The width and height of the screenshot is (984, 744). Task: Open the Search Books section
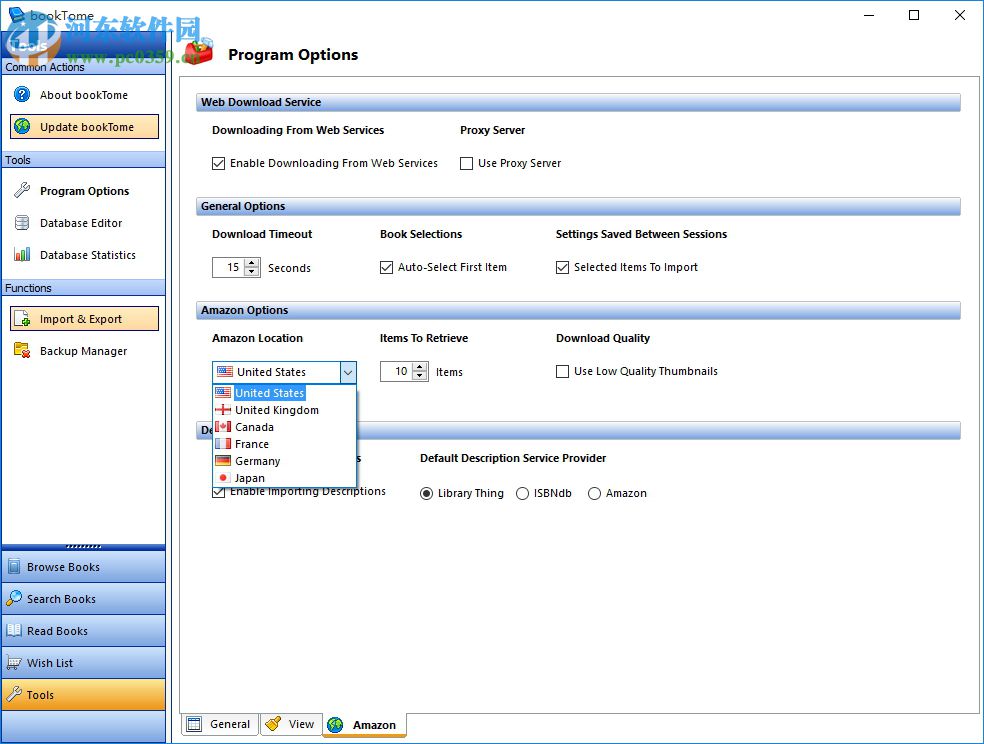pos(83,598)
